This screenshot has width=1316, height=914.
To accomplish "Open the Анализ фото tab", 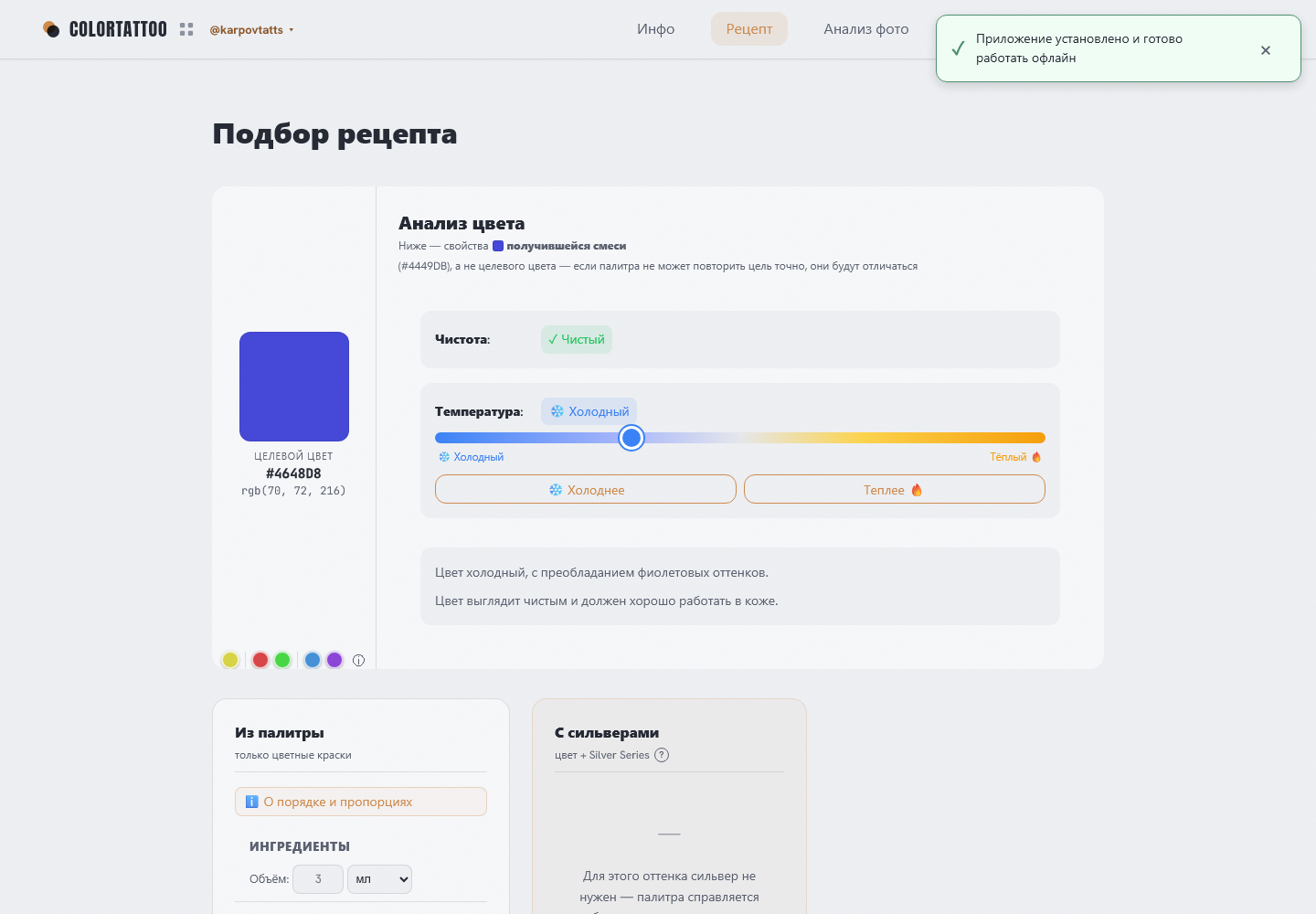I will coord(866,28).
